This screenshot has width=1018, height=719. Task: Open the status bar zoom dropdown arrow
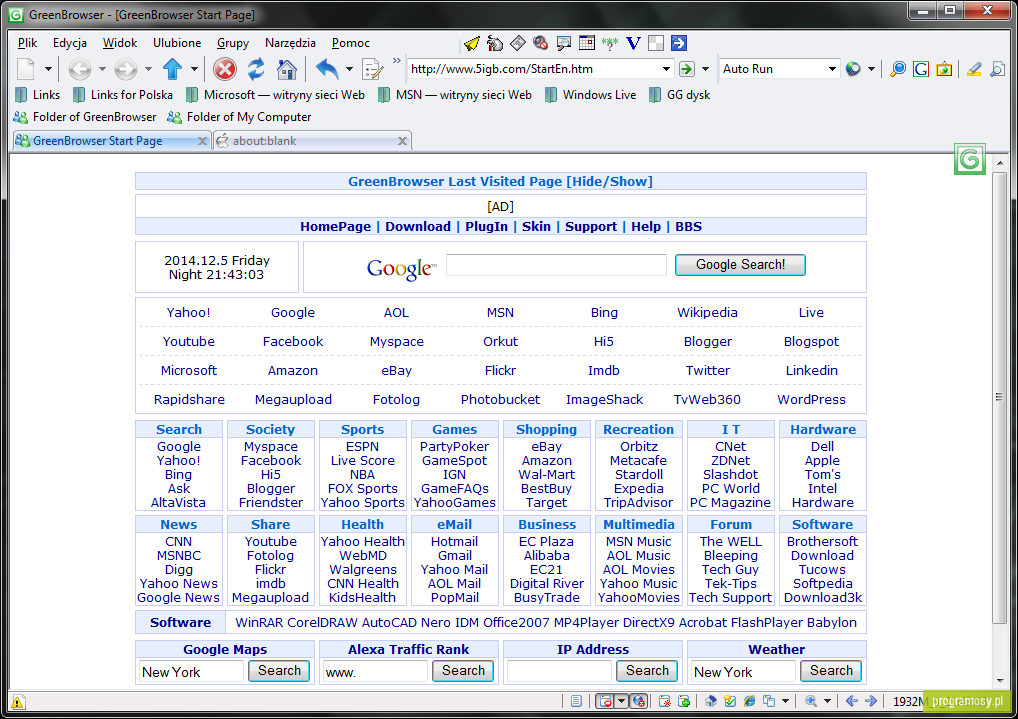click(x=827, y=701)
